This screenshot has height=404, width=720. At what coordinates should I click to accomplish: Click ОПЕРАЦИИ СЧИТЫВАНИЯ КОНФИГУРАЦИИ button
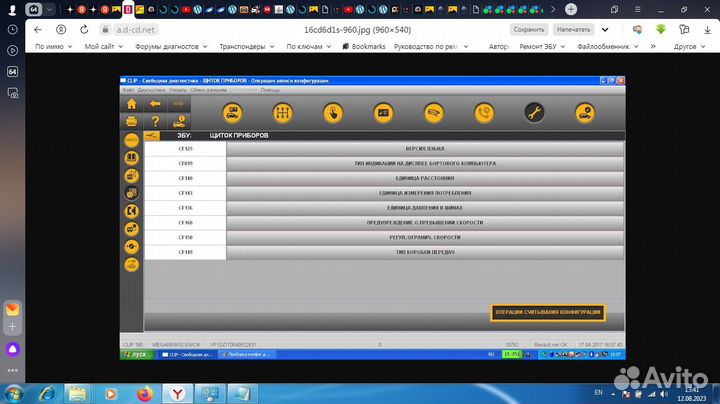(548, 313)
